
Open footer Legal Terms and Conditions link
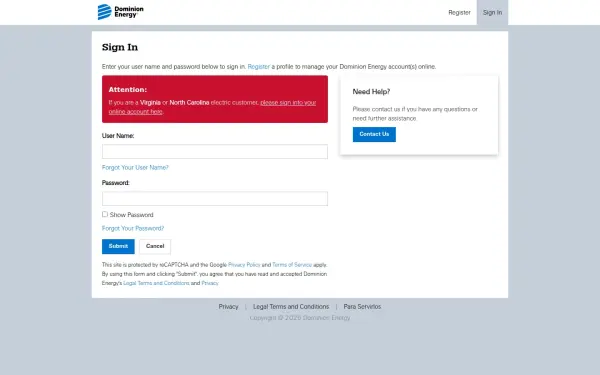click(291, 307)
